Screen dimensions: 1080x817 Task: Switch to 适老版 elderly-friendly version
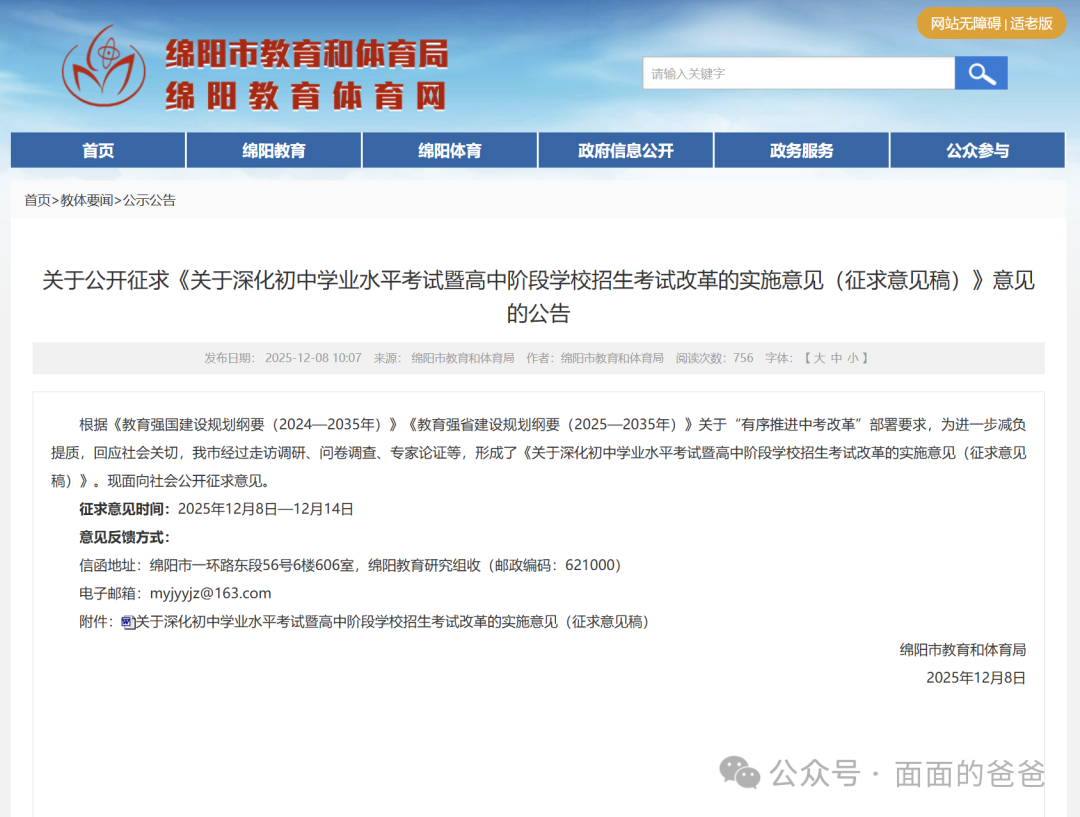tap(1032, 23)
